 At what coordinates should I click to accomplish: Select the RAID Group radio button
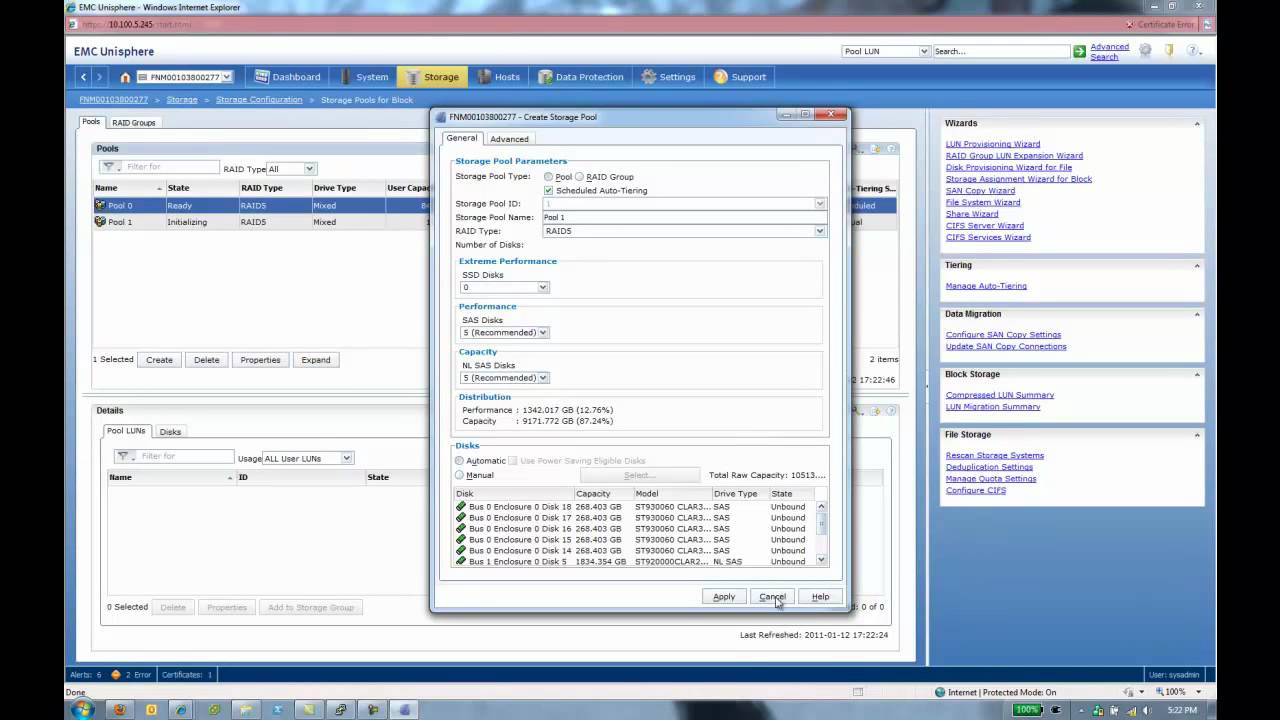point(579,177)
